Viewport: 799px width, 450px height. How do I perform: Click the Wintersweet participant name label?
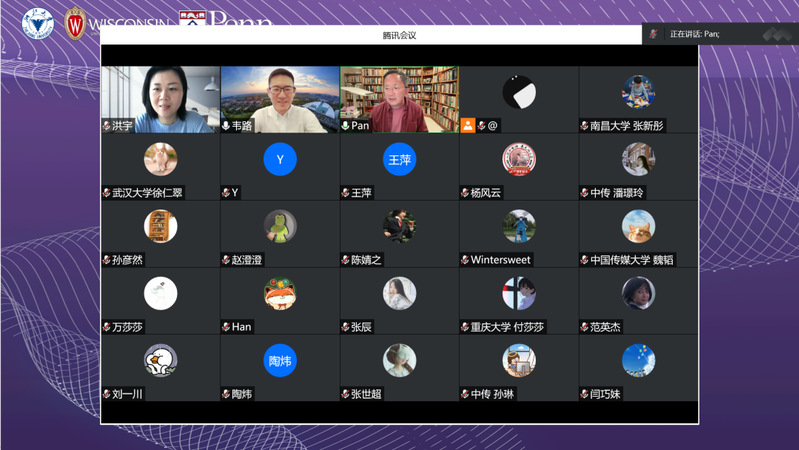[501, 260]
